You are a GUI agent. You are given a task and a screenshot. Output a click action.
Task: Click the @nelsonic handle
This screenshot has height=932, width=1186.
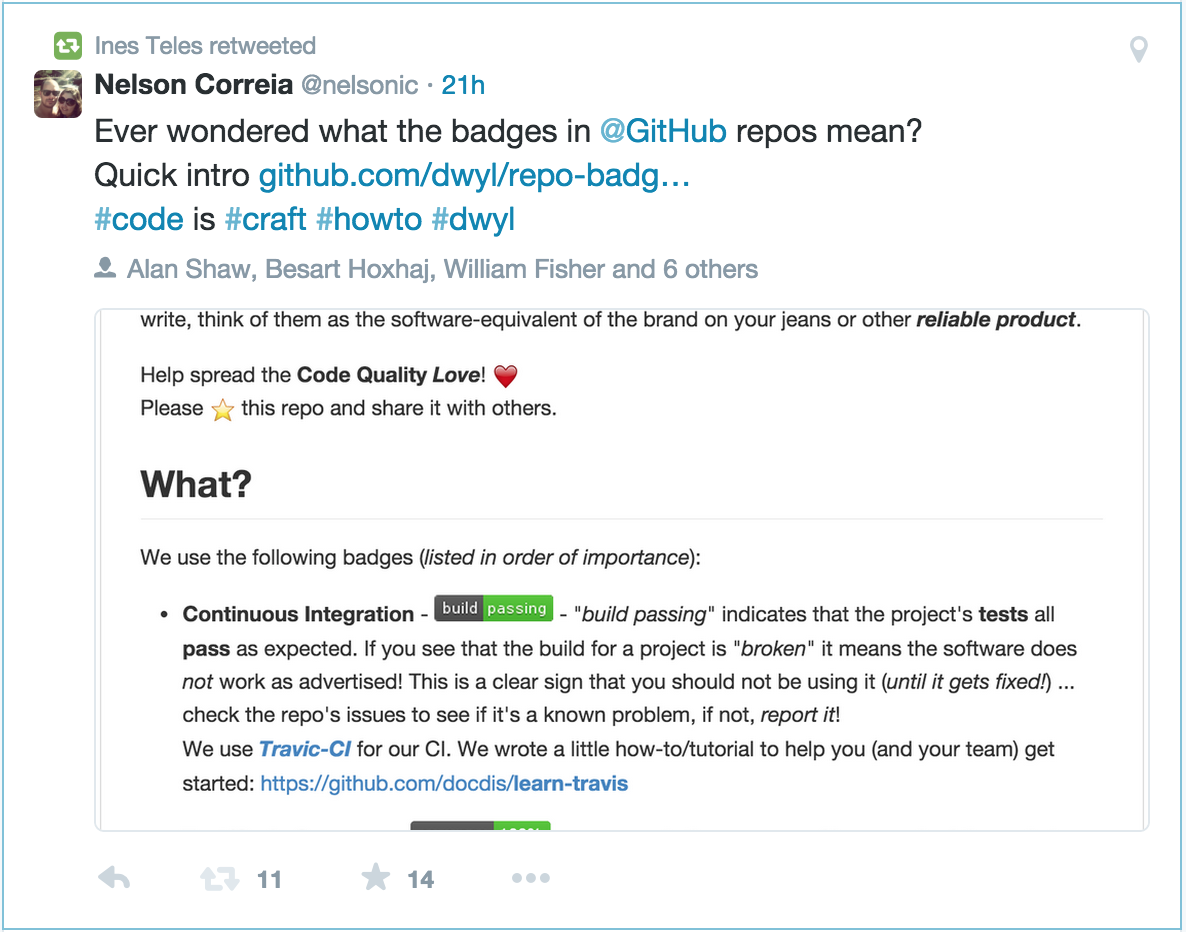point(360,85)
